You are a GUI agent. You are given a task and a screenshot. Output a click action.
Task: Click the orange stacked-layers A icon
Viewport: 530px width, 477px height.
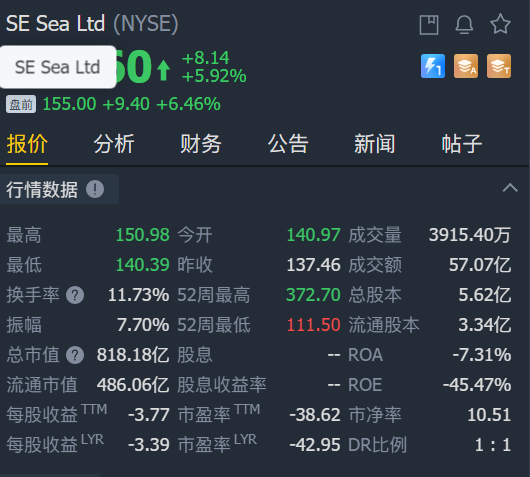(x=466, y=66)
